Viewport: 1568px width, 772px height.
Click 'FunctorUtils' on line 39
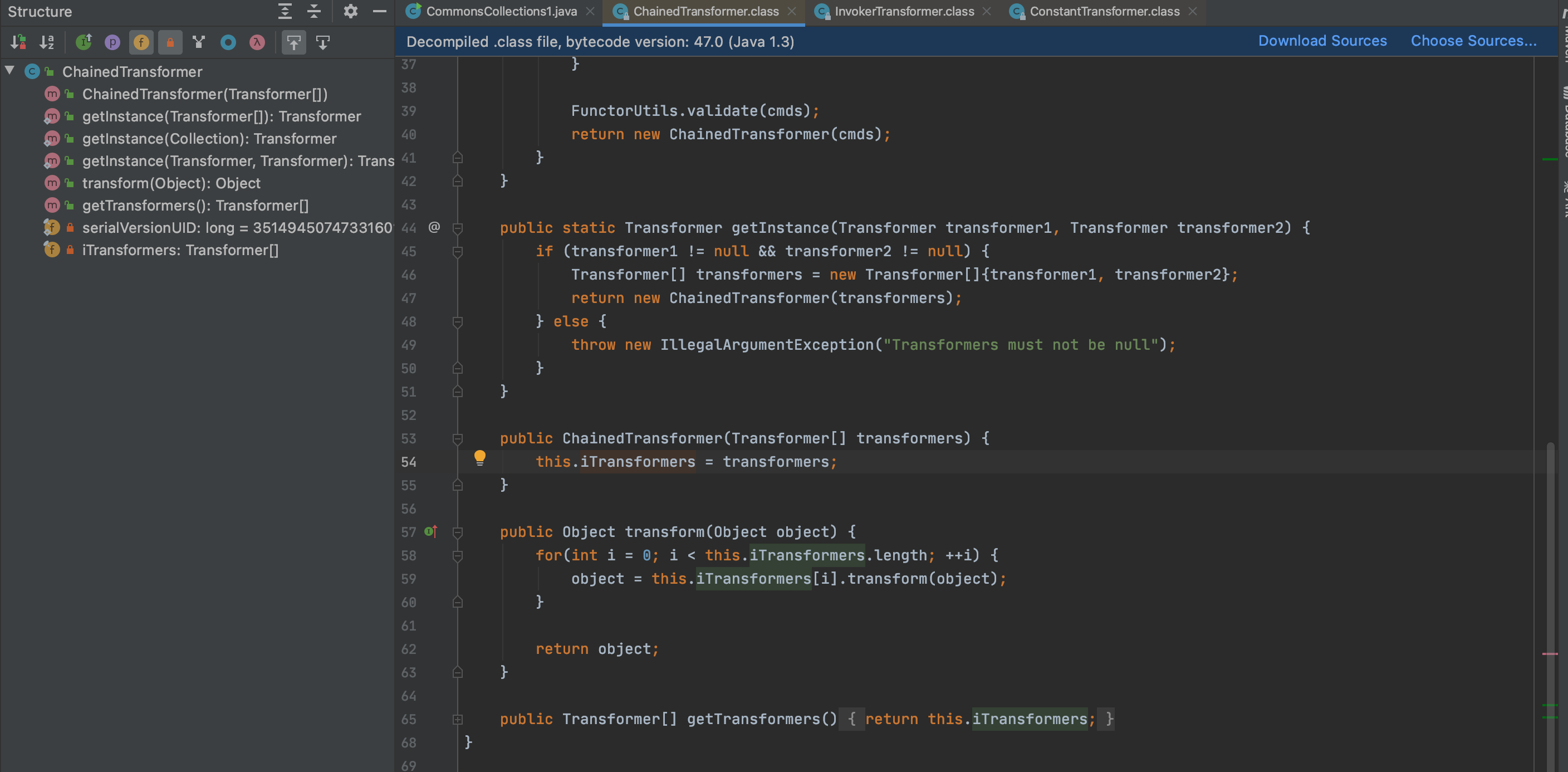click(x=624, y=111)
